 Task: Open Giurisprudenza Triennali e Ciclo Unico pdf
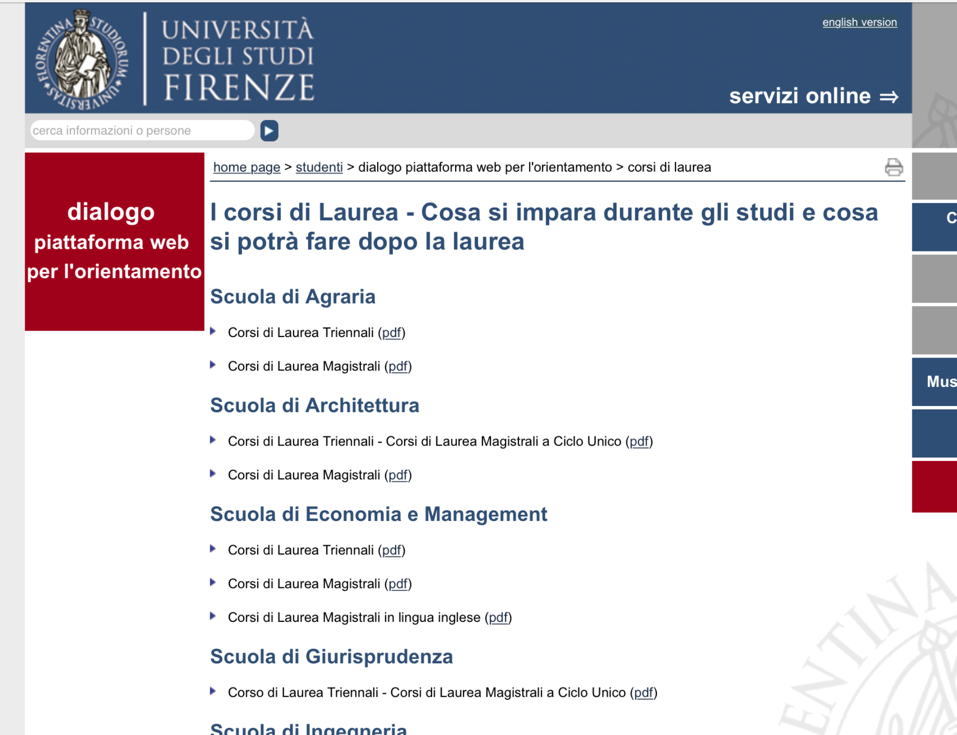[x=644, y=692]
